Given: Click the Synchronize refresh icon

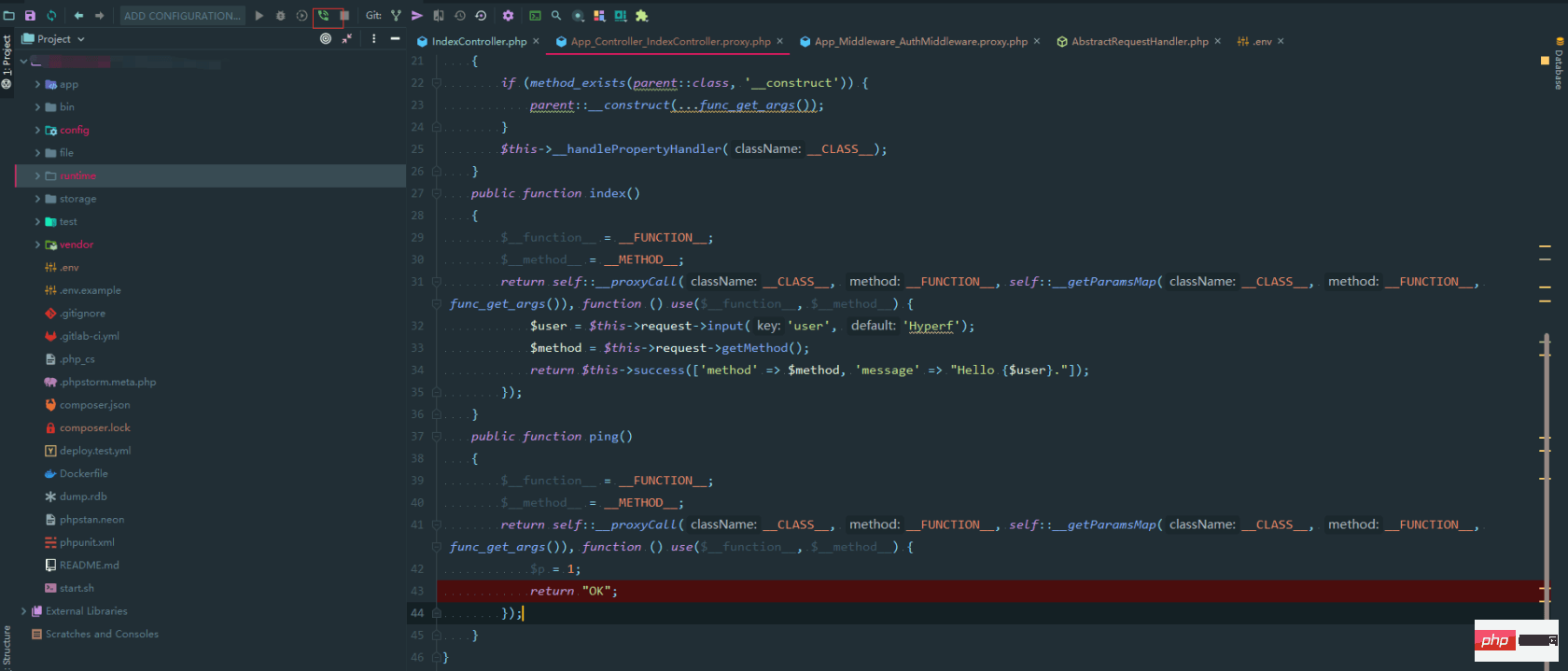Looking at the screenshot, I should tap(51, 16).
